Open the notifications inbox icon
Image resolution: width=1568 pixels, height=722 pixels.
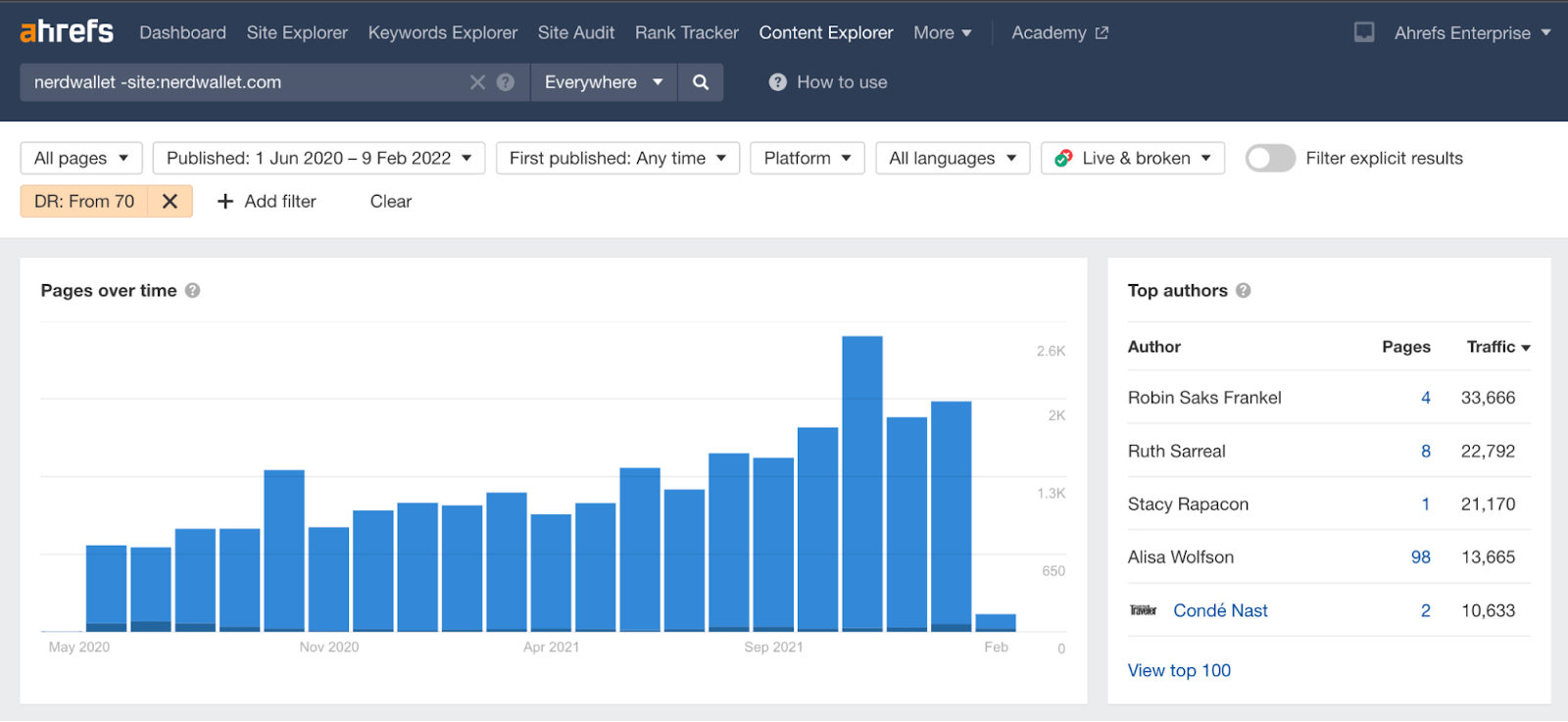[x=1363, y=32]
